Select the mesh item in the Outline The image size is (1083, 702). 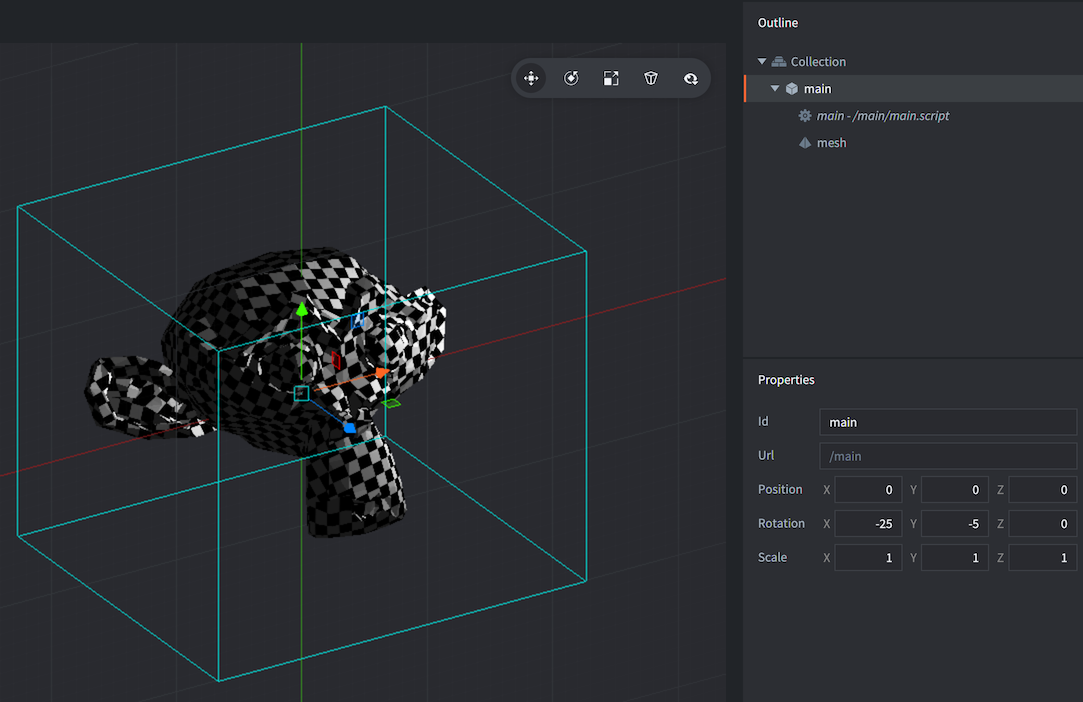[832, 142]
